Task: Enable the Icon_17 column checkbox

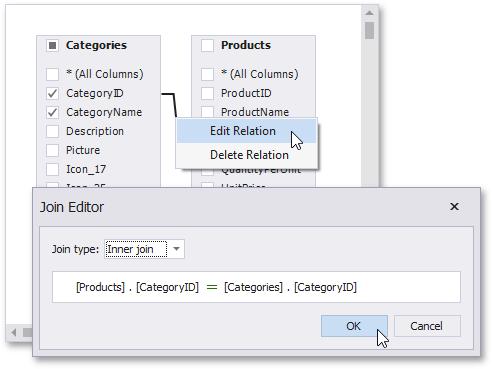Action: [x=52, y=169]
